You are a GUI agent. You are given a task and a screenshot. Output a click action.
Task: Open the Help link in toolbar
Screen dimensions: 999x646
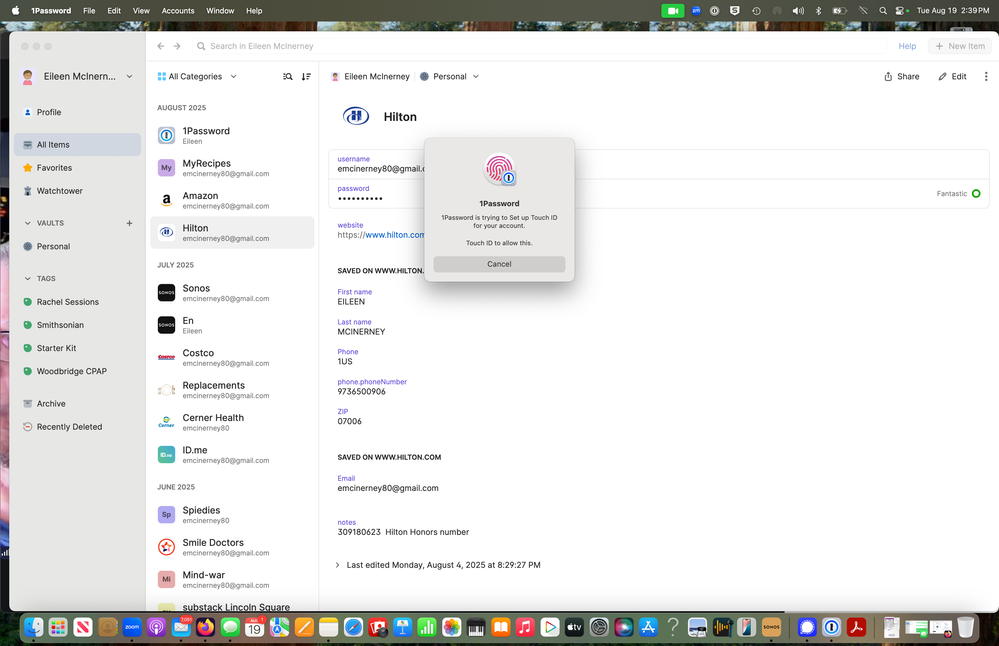(906, 46)
